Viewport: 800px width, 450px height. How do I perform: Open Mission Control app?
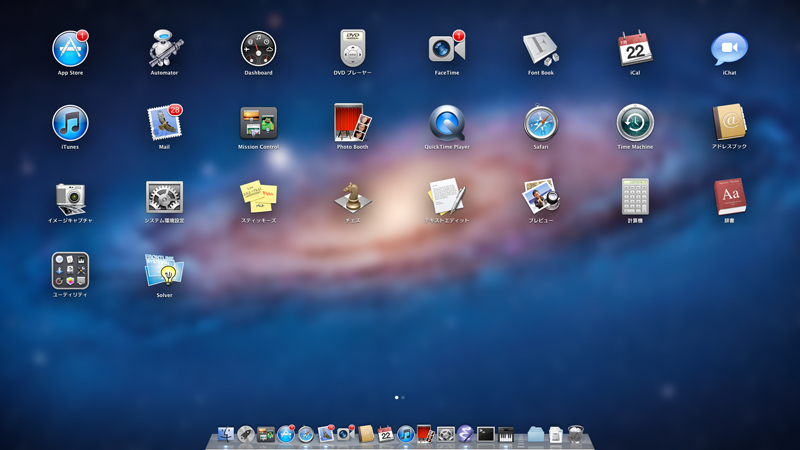[258, 123]
